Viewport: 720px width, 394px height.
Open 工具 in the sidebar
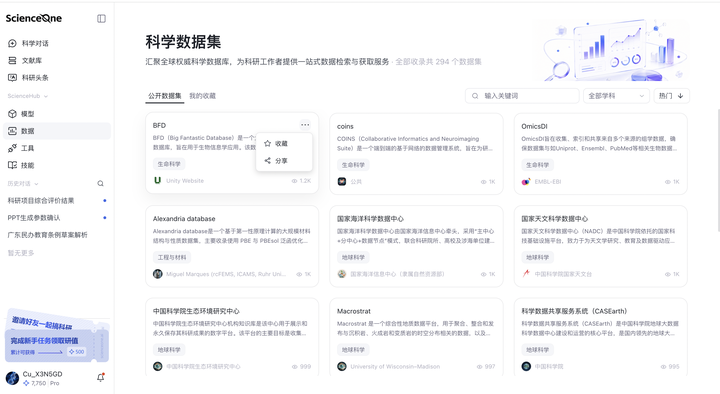pyautogui.click(x=21, y=148)
